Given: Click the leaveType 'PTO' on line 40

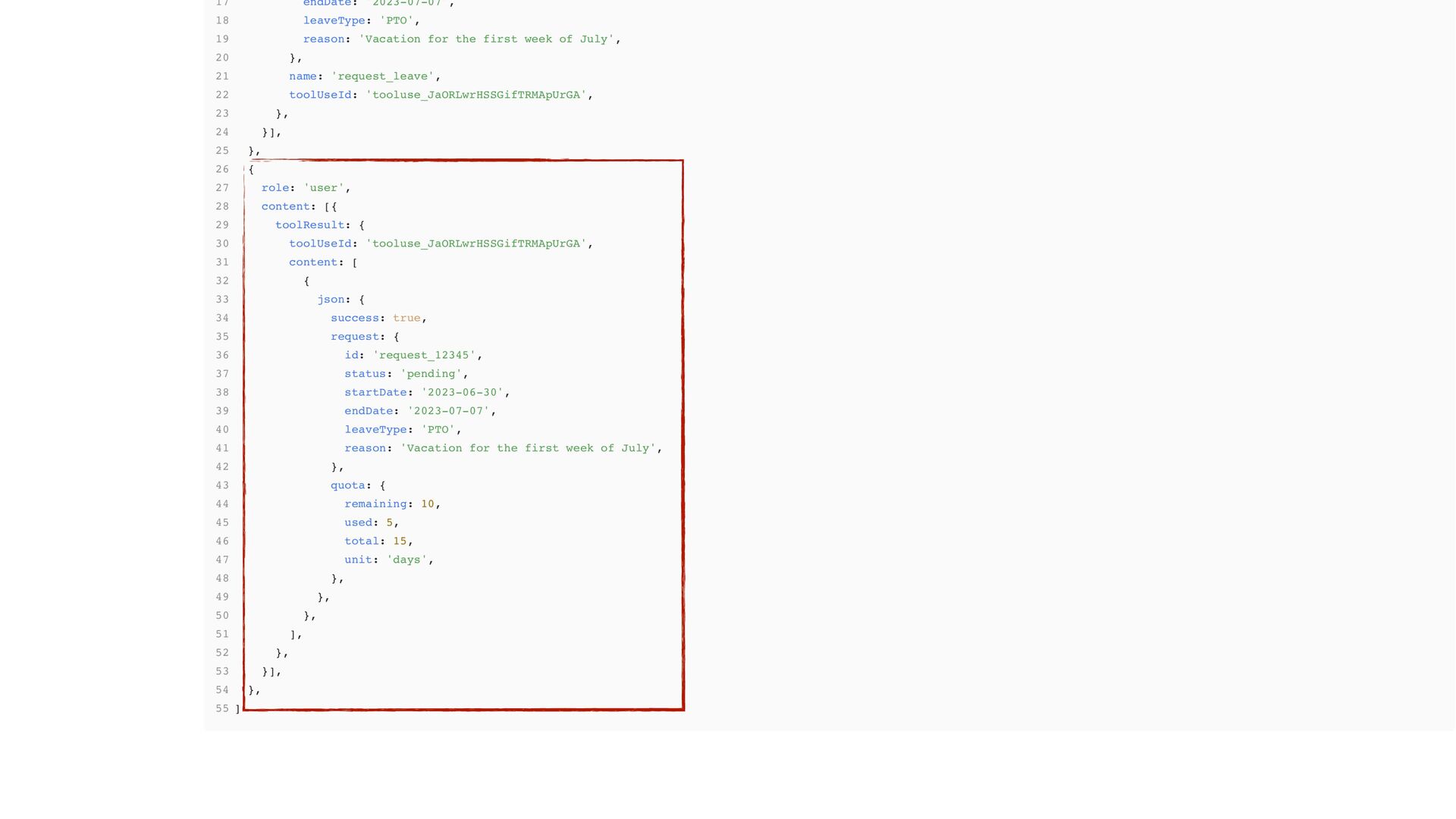Looking at the screenshot, I should point(438,429).
